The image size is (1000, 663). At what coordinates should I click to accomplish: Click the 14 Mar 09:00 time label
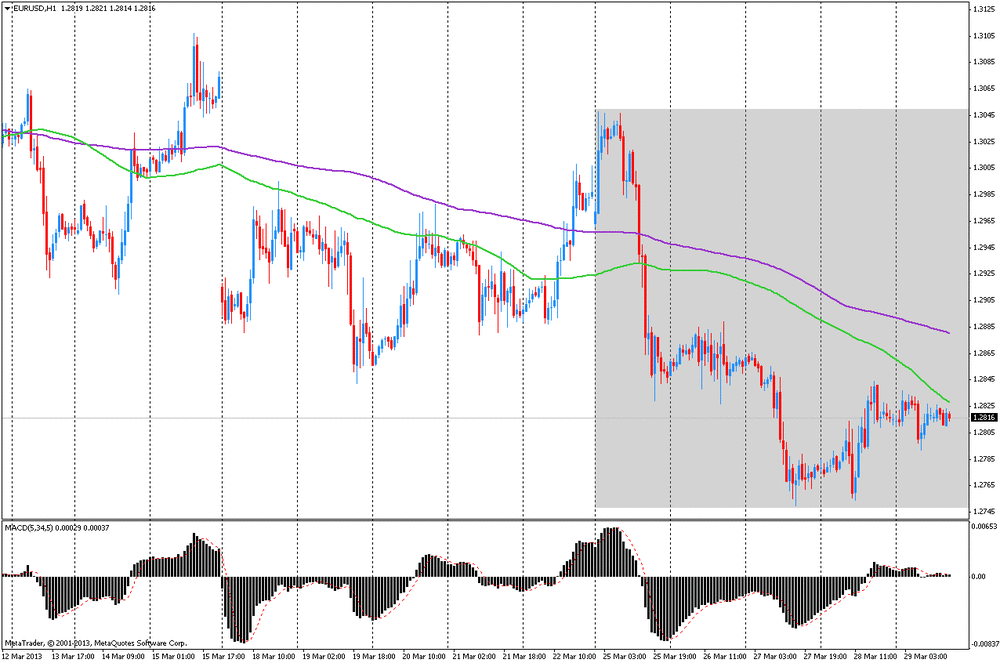(x=122, y=656)
